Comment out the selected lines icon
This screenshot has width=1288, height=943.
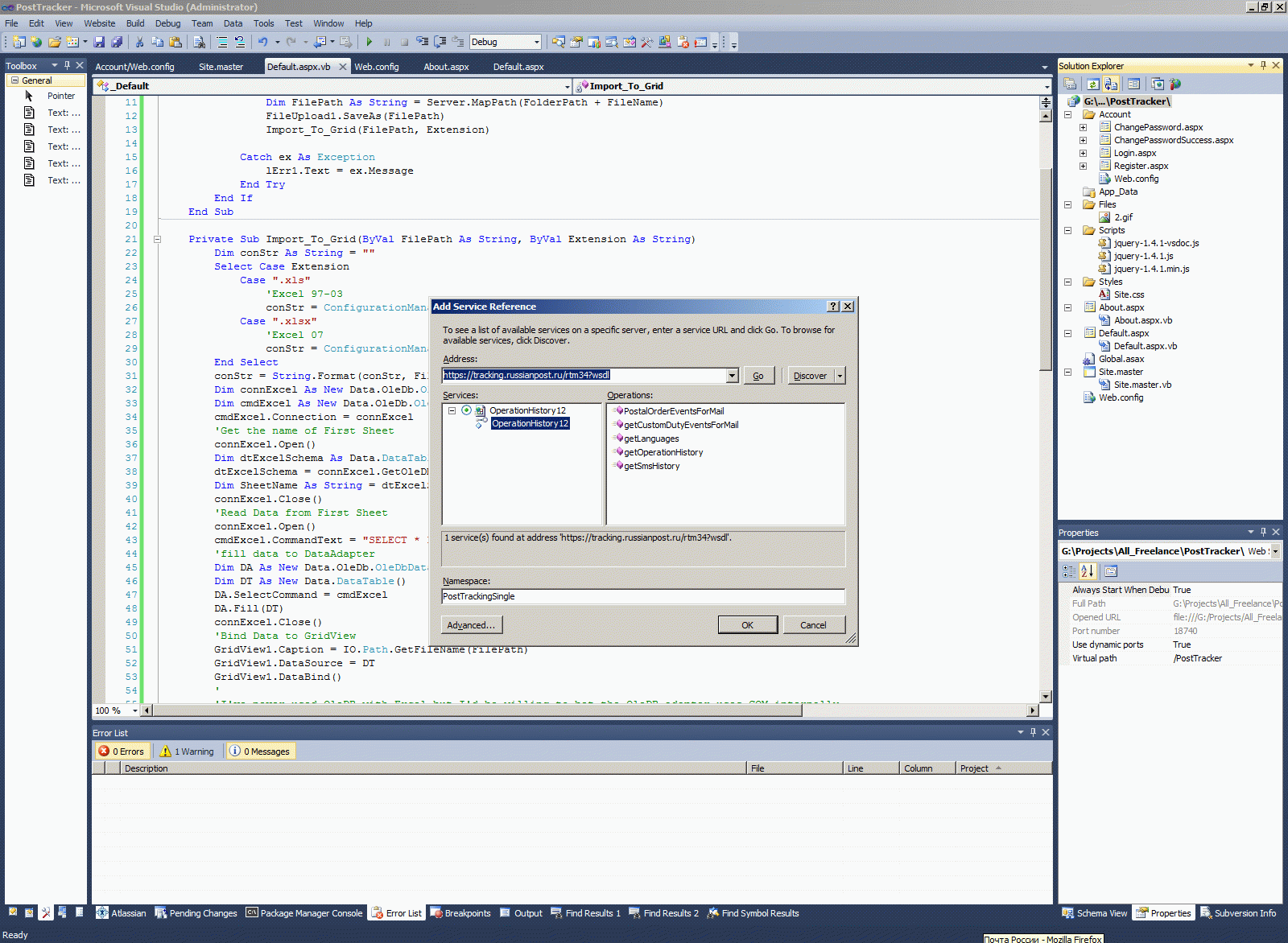(x=222, y=42)
